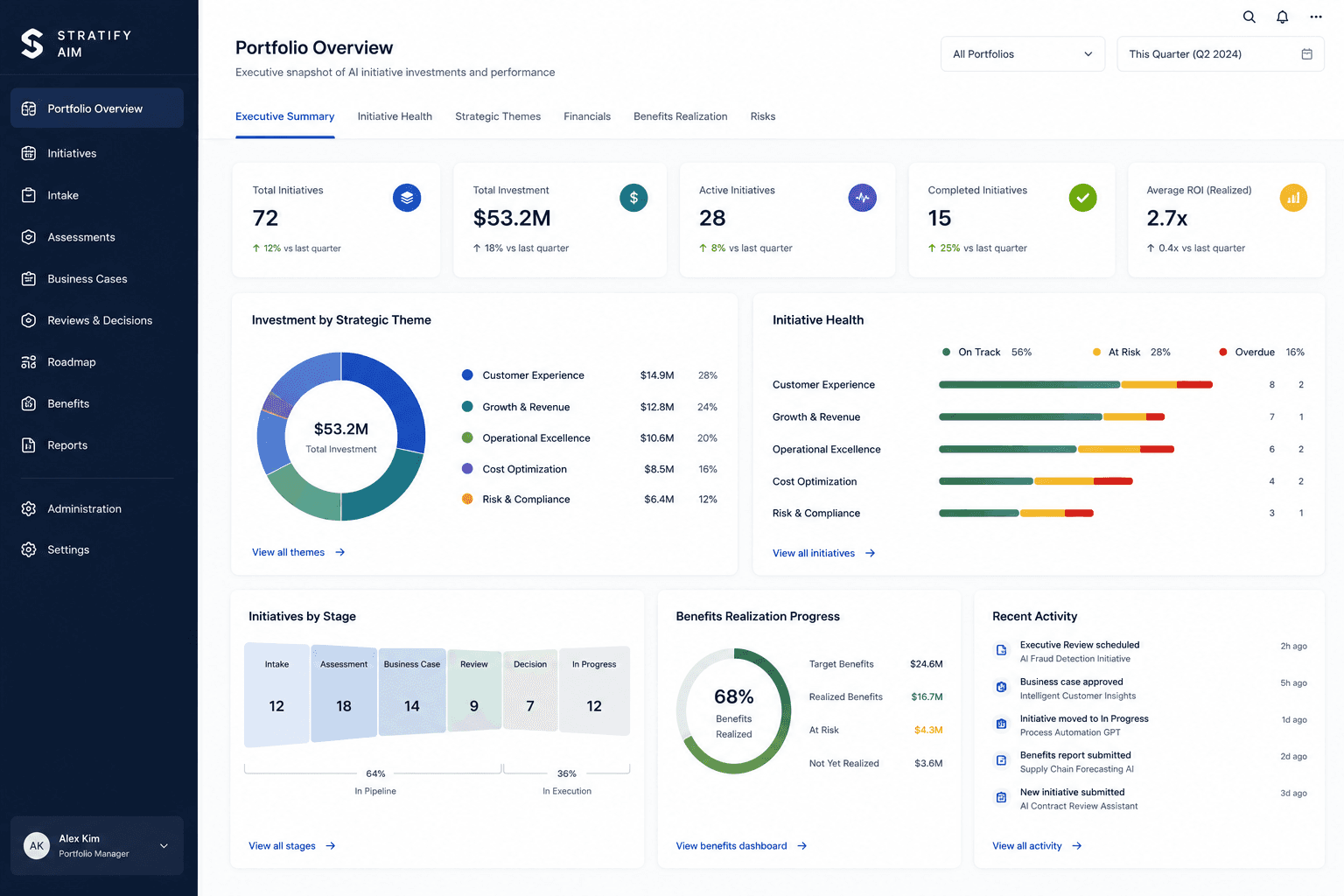The width and height of the screenshot is (1344, 896).
Task: Click the Customer Experience health progress bar
Action: tap(1075, 385)
